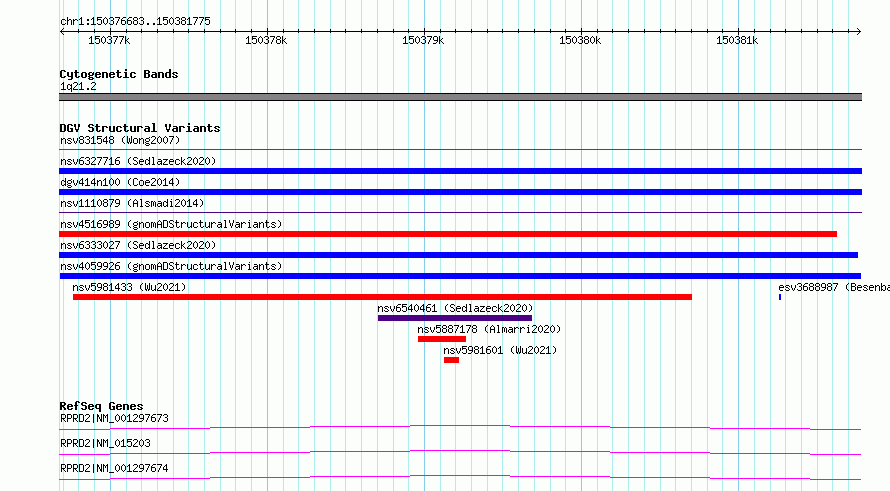The width and height of the screenshot is (890, 491).
Task: Click nsv6540461 (Sedlazeck2020) variant label
Action: tap(455, 308)
